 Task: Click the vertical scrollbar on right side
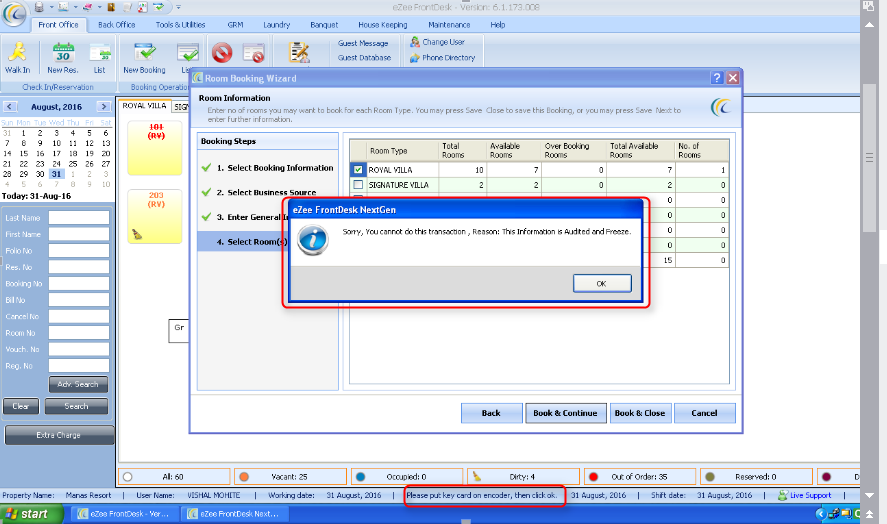(869, 158)
